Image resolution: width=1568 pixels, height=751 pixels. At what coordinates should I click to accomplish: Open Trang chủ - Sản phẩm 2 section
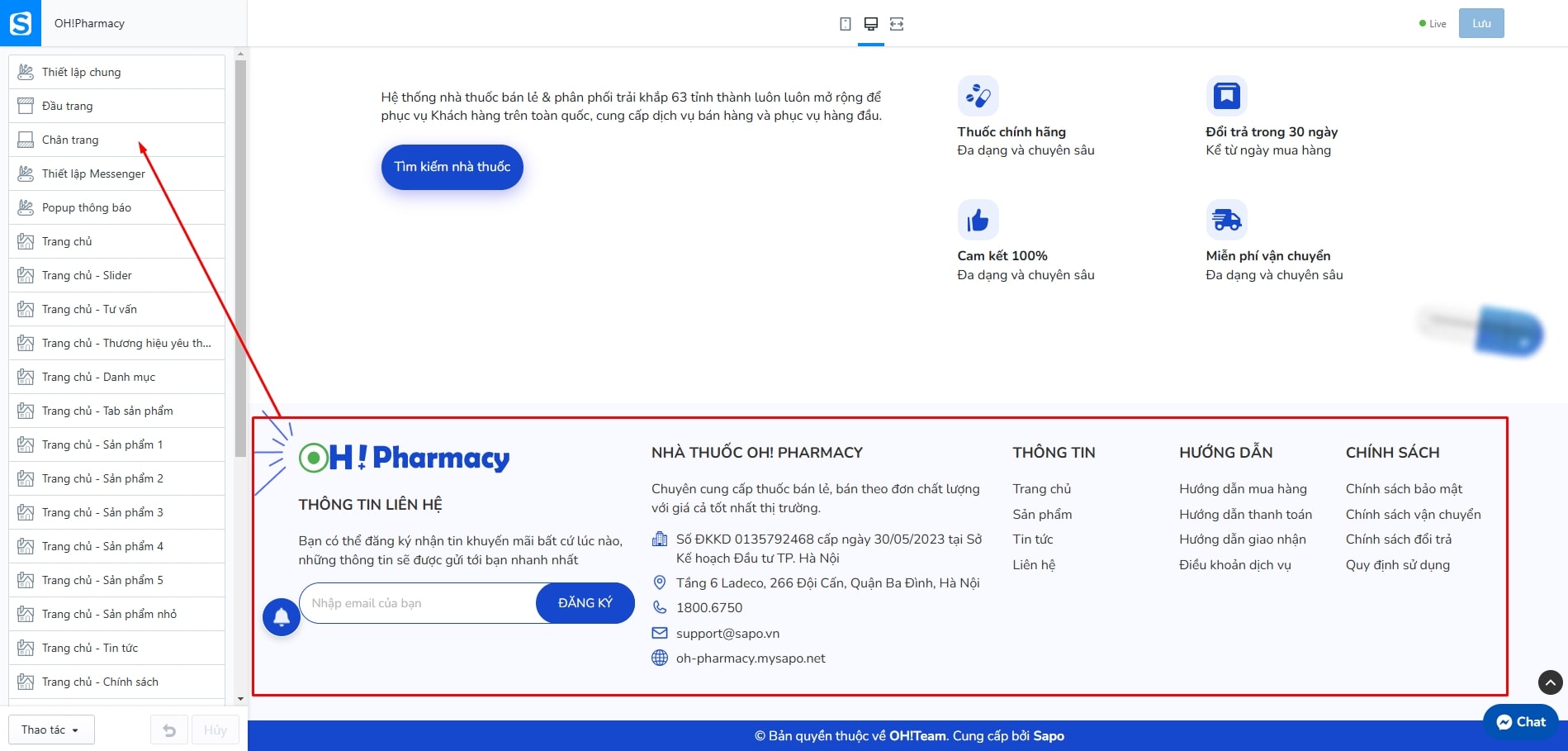click(x=116, y=478)
